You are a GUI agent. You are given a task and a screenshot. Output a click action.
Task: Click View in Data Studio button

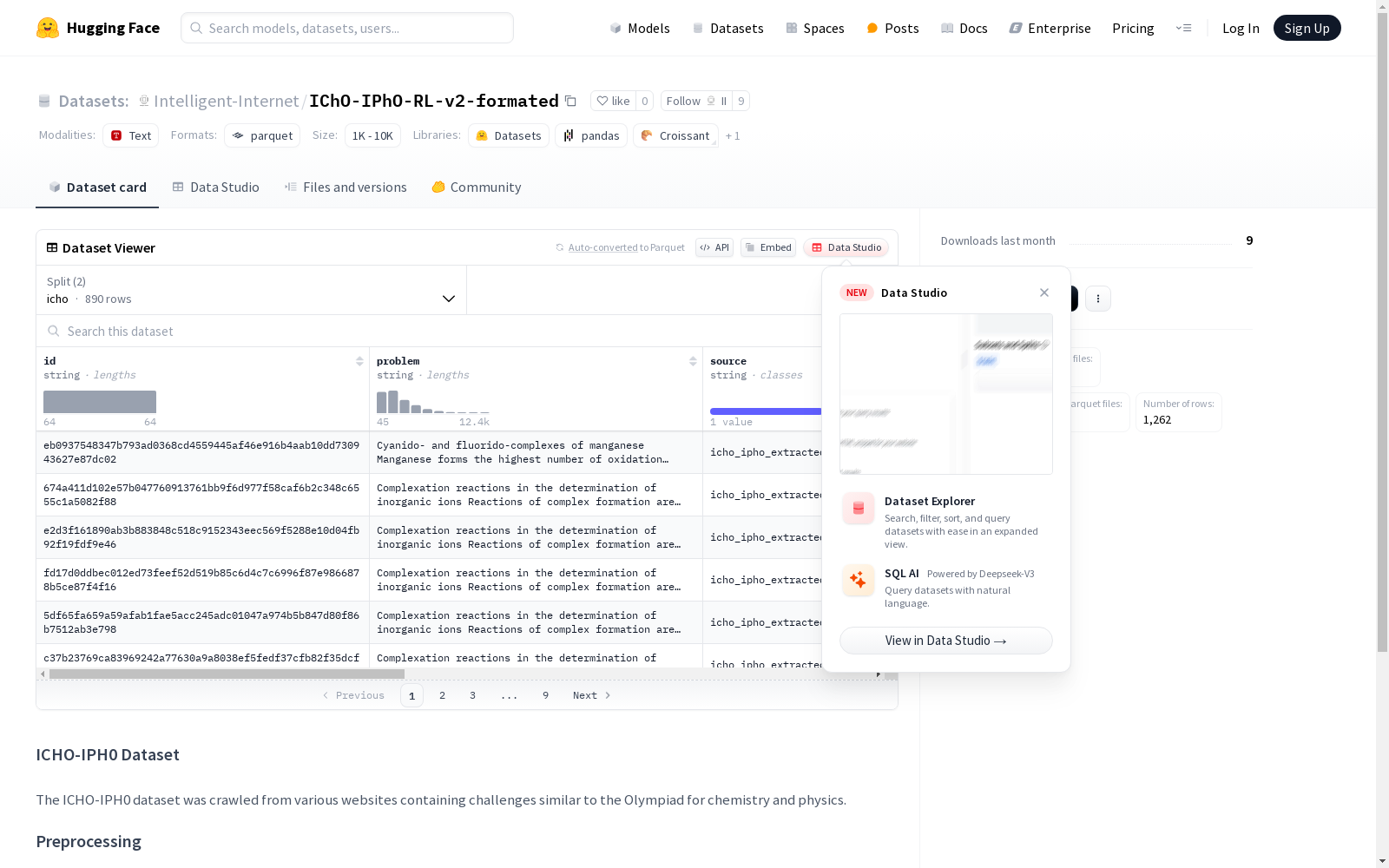(946, 641)
